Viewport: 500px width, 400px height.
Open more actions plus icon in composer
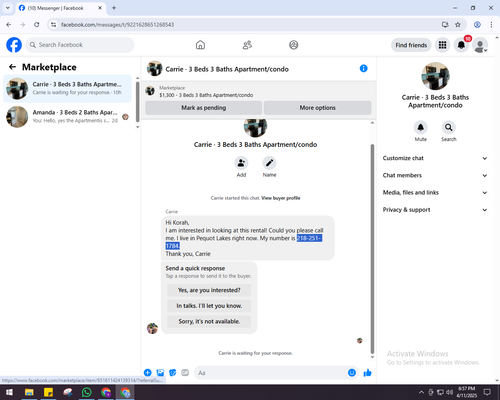[148, 373]
